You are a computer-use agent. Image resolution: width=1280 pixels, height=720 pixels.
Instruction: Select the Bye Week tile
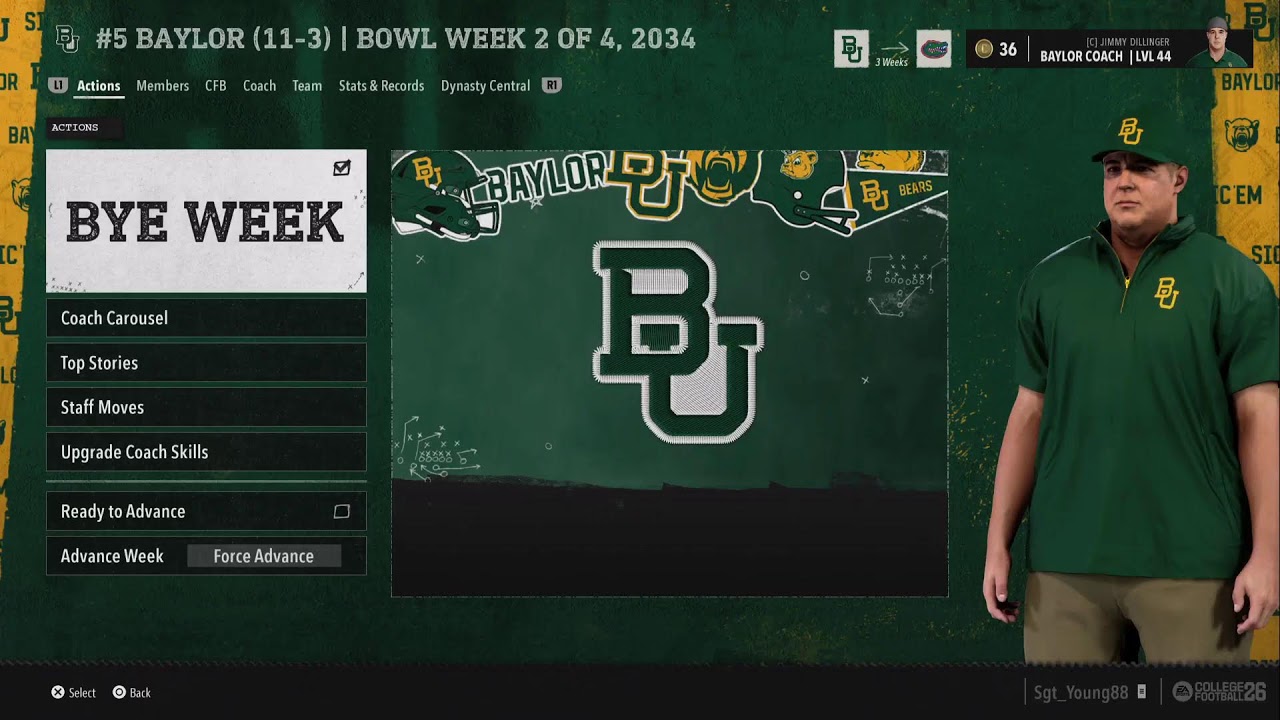206,221
